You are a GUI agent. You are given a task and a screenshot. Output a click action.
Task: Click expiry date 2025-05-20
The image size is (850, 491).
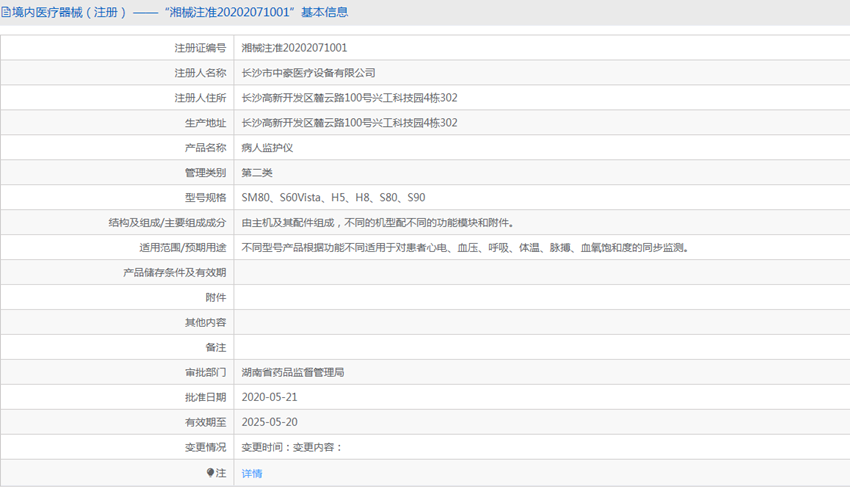coord(269,422)
